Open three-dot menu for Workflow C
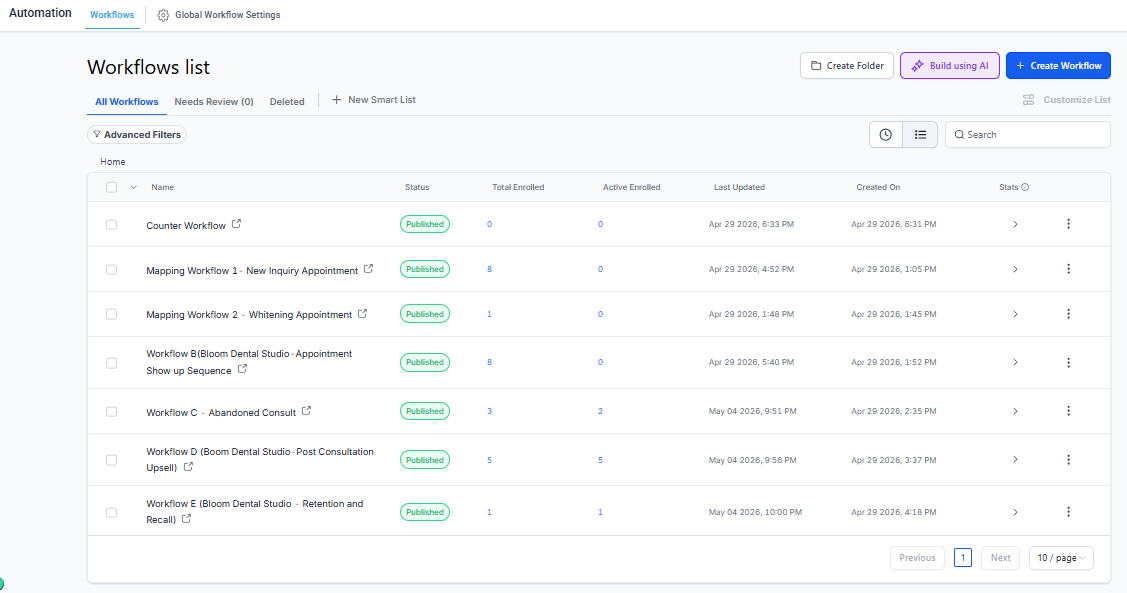Viewport: 1127px width, 593px height. [1068, 411]
